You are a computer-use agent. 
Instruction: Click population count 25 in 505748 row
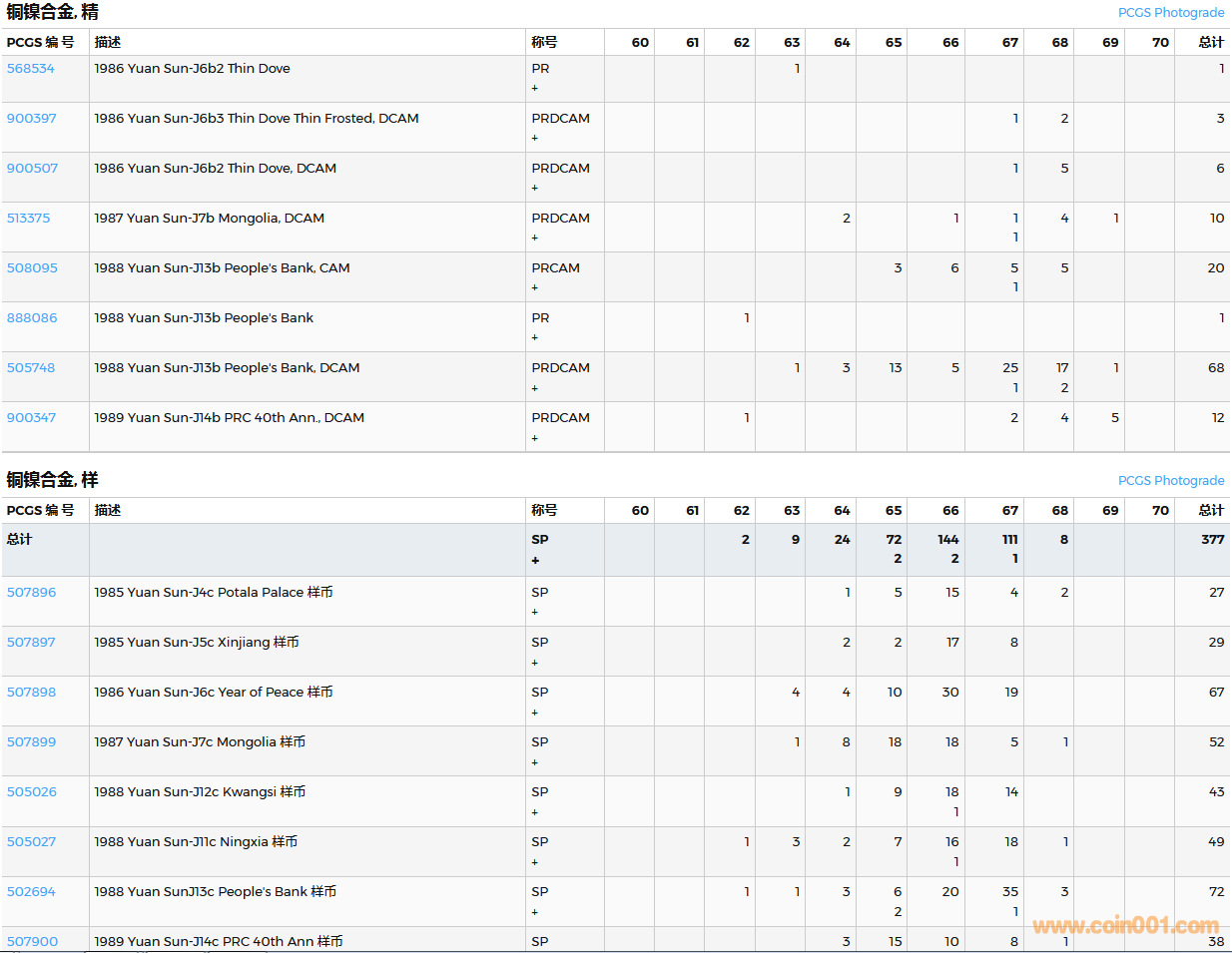[1010, 368]
